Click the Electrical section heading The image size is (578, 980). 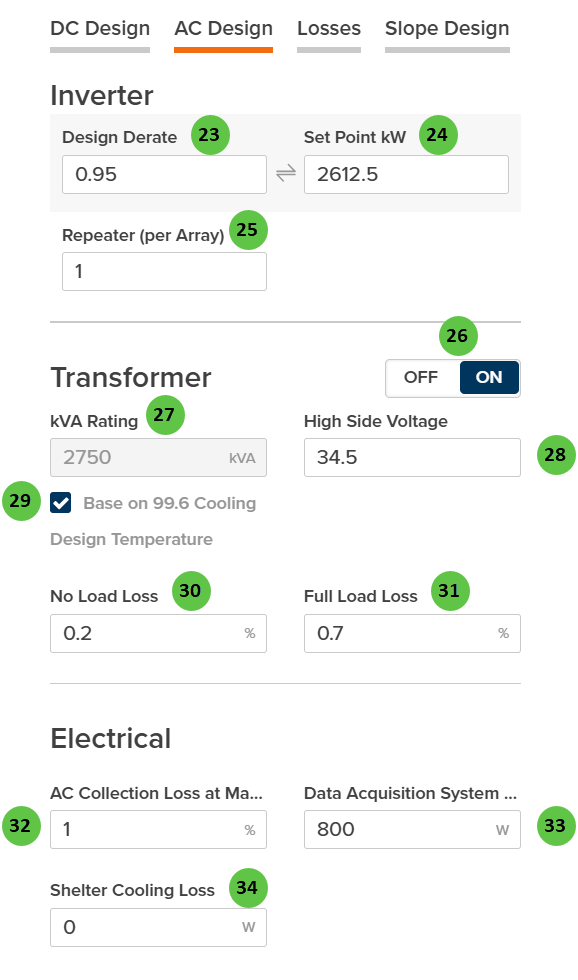(x=110, y=738)
